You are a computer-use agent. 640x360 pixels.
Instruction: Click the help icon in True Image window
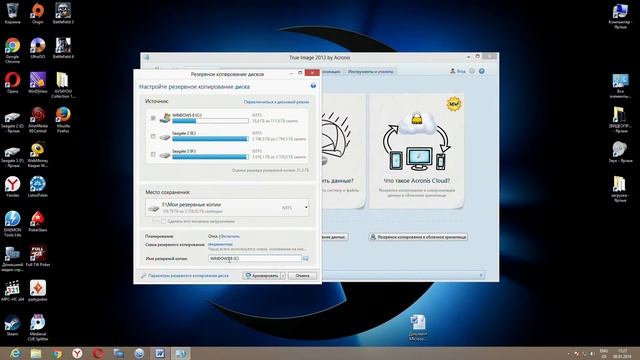pyautogui.click(x=482, y=71)
